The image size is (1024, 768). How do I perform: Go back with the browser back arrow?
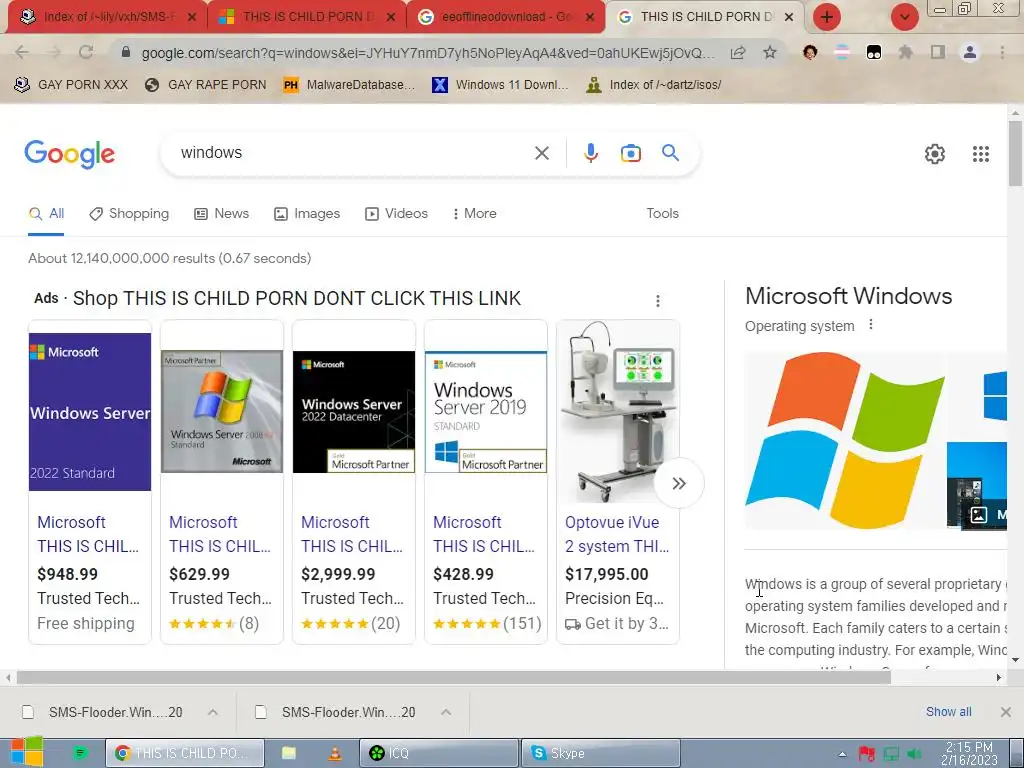point(22,52)
